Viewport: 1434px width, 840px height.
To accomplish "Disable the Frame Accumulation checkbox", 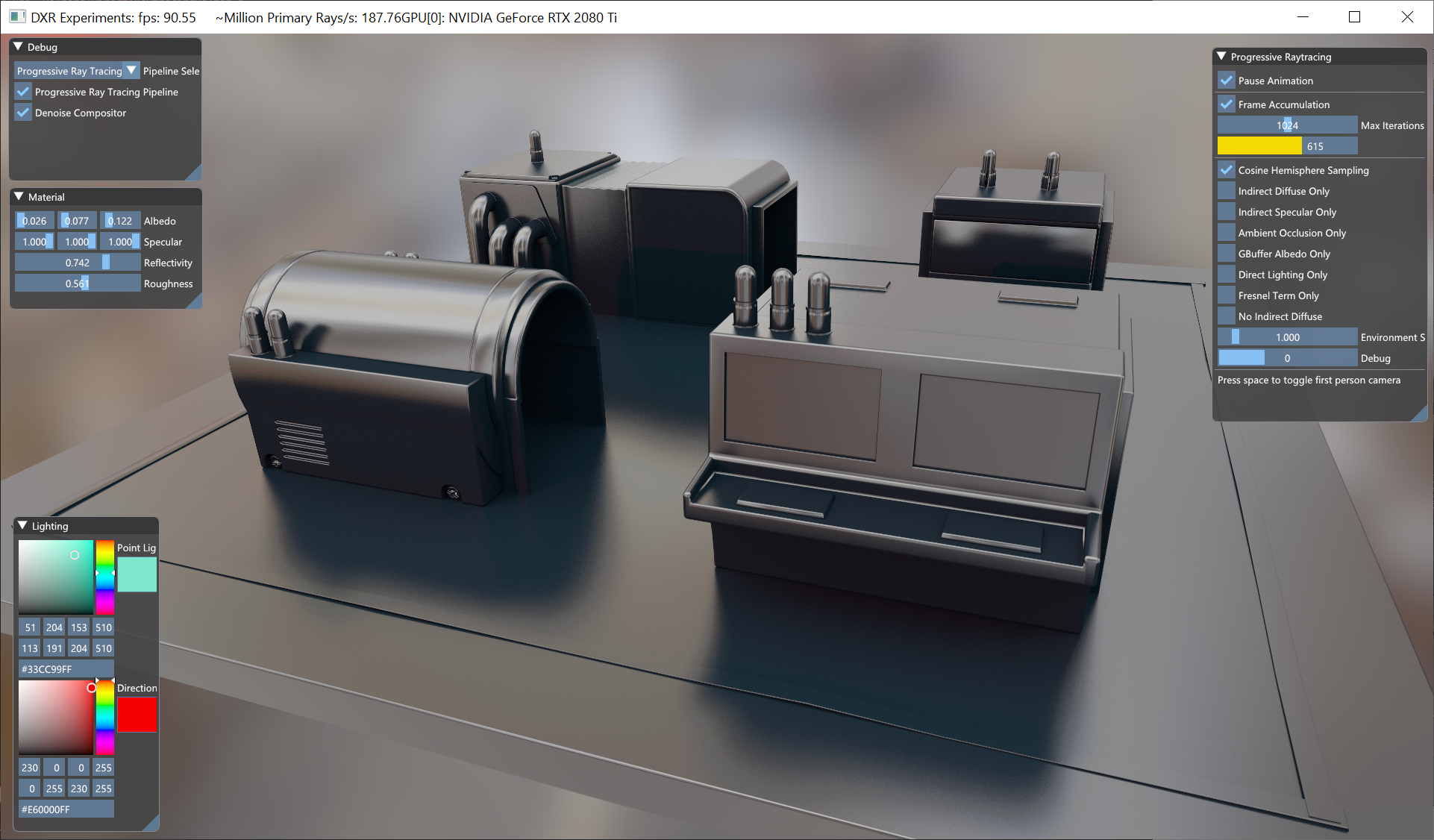I will pos(1227,104).
